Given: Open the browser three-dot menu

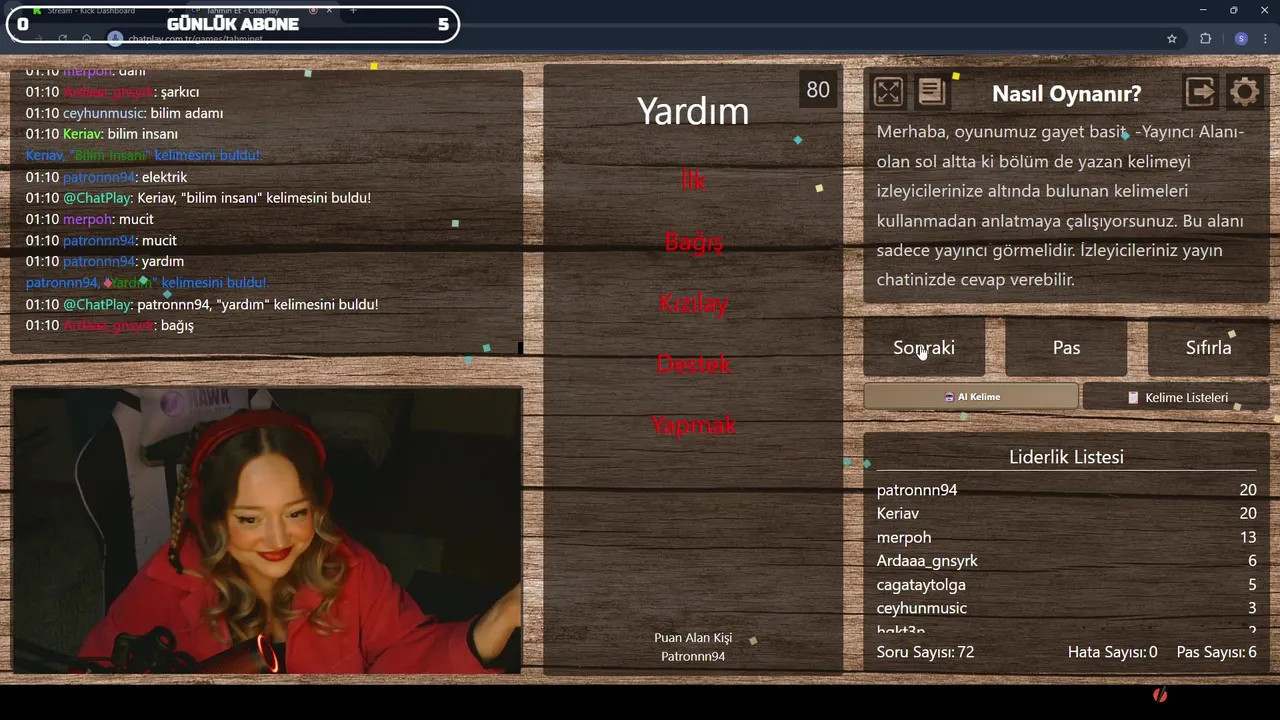Looking at the screenshot, I should (x=1266, y=39).
